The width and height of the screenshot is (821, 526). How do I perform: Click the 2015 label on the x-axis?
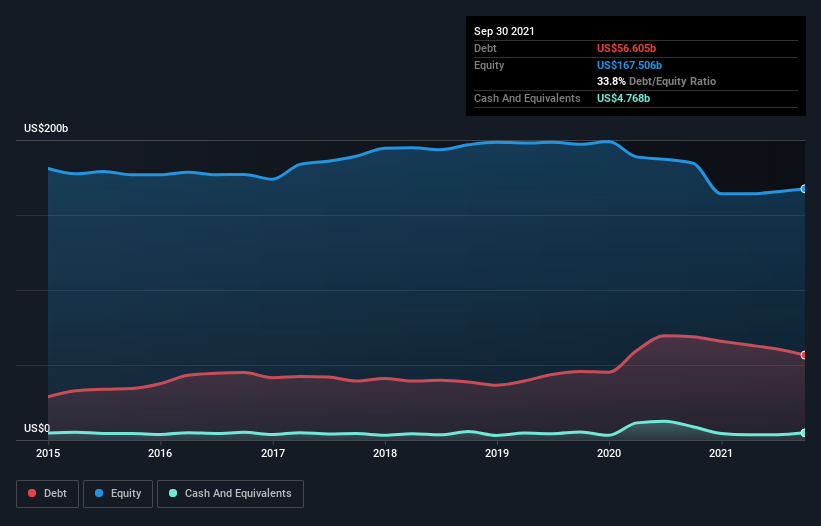tap(48, 453)
